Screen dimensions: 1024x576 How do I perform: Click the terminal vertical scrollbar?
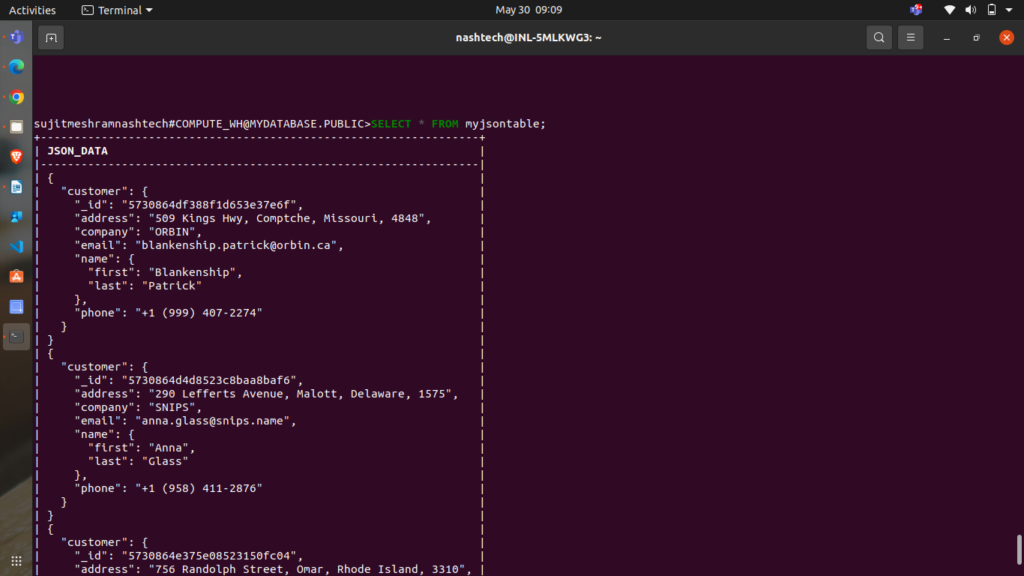pos(1018,549)
